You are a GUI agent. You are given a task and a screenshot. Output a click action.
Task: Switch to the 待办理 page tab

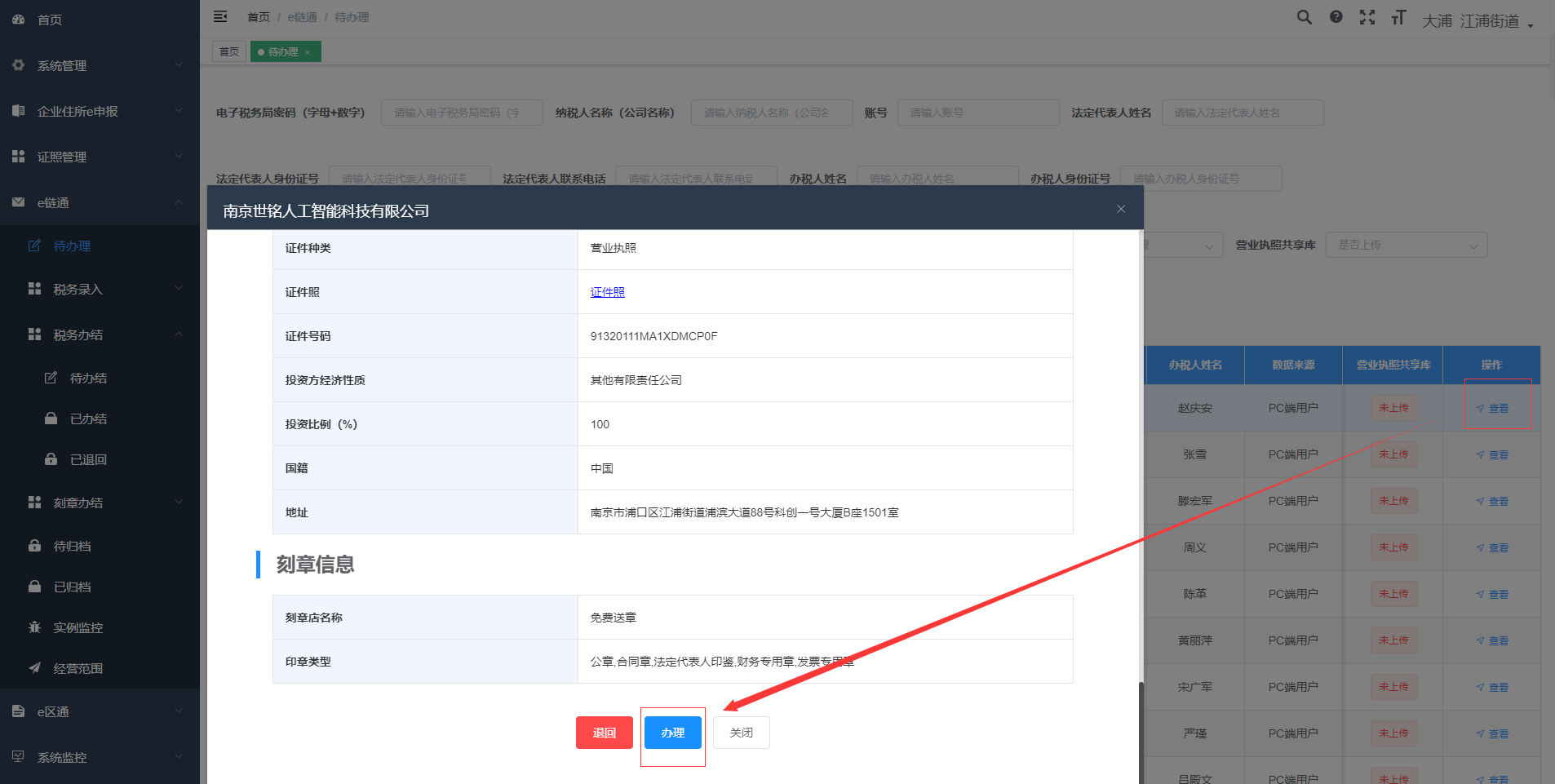[286, 51]
